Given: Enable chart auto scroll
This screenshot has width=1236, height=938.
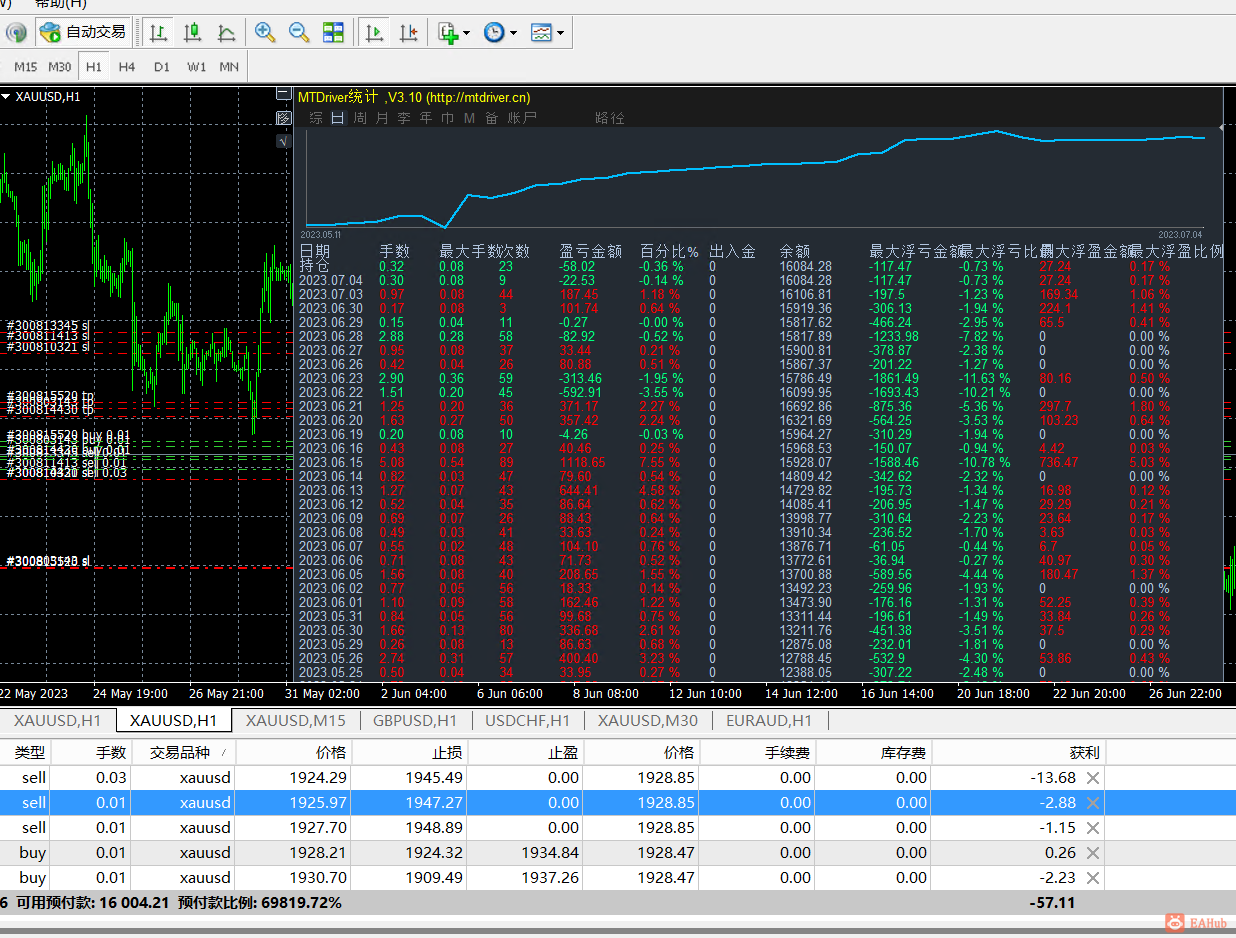Looking at the screenshot, I should point(375,32).
